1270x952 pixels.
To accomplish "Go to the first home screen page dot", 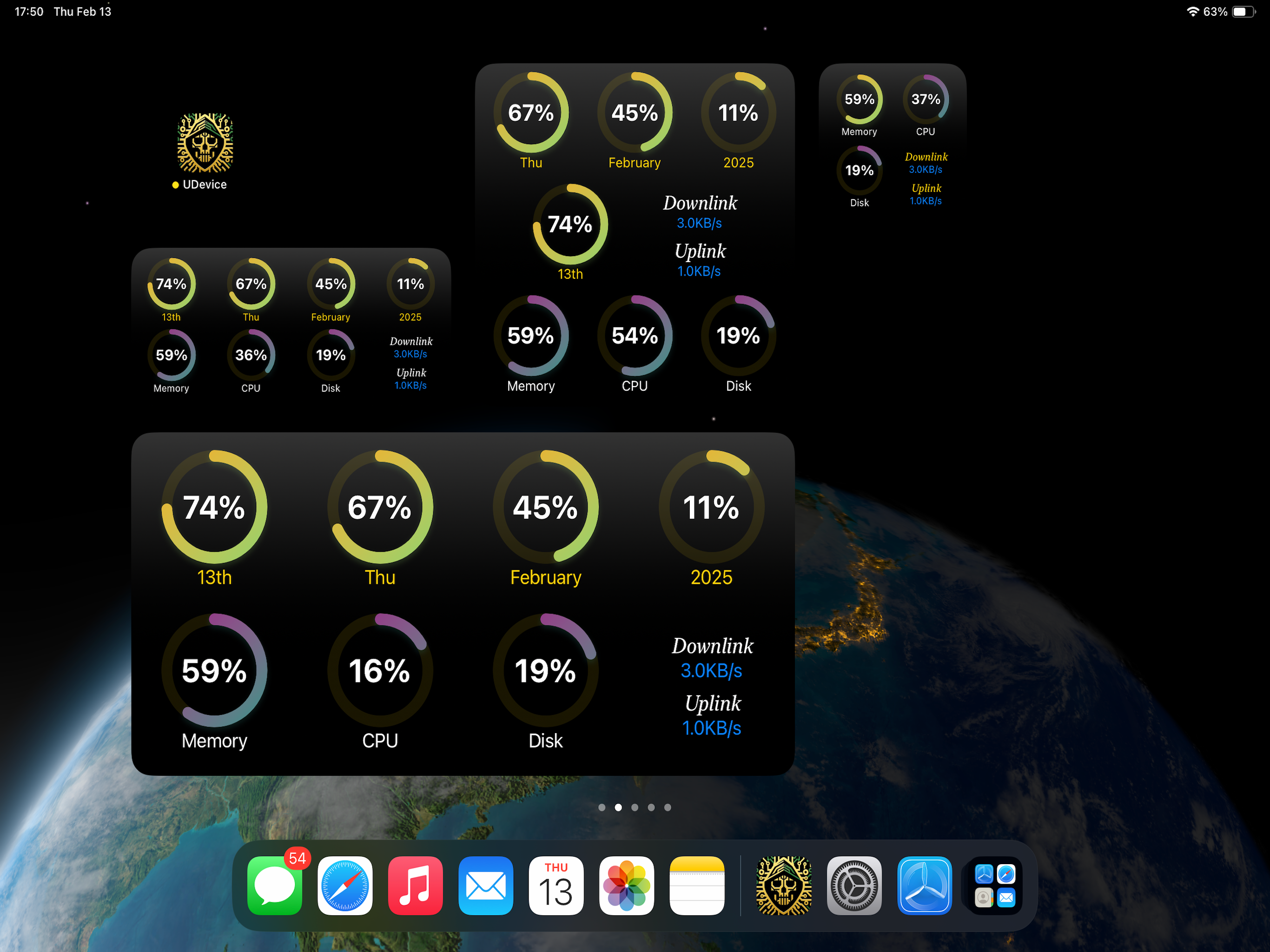I will (x=602, y=807).
